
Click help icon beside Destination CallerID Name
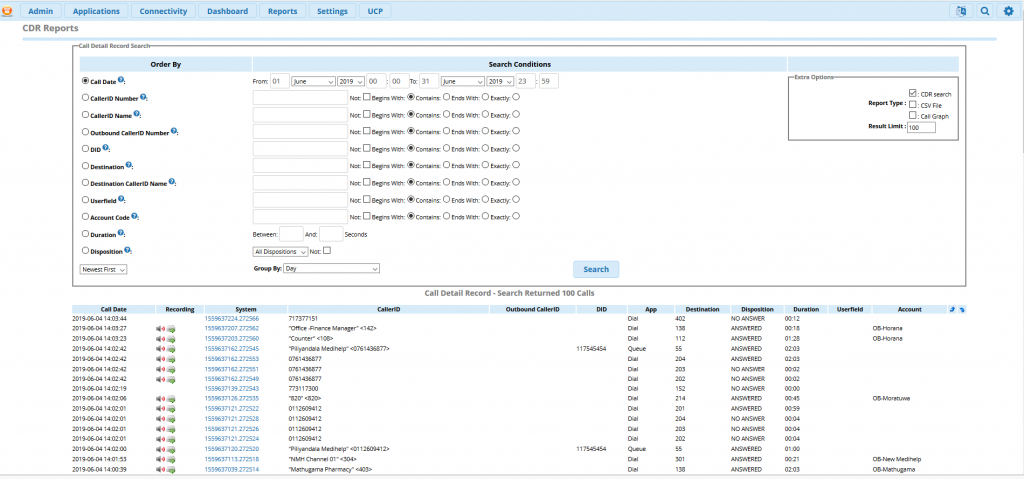point(172,182)
